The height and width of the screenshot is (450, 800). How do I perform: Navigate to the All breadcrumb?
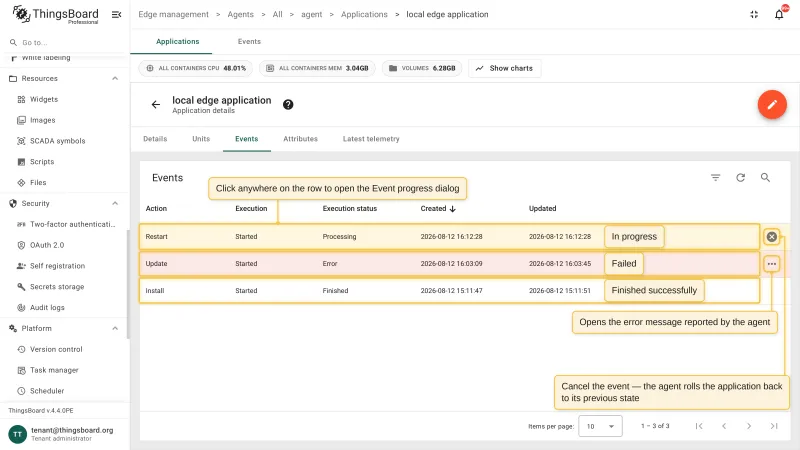pos(278,14)
